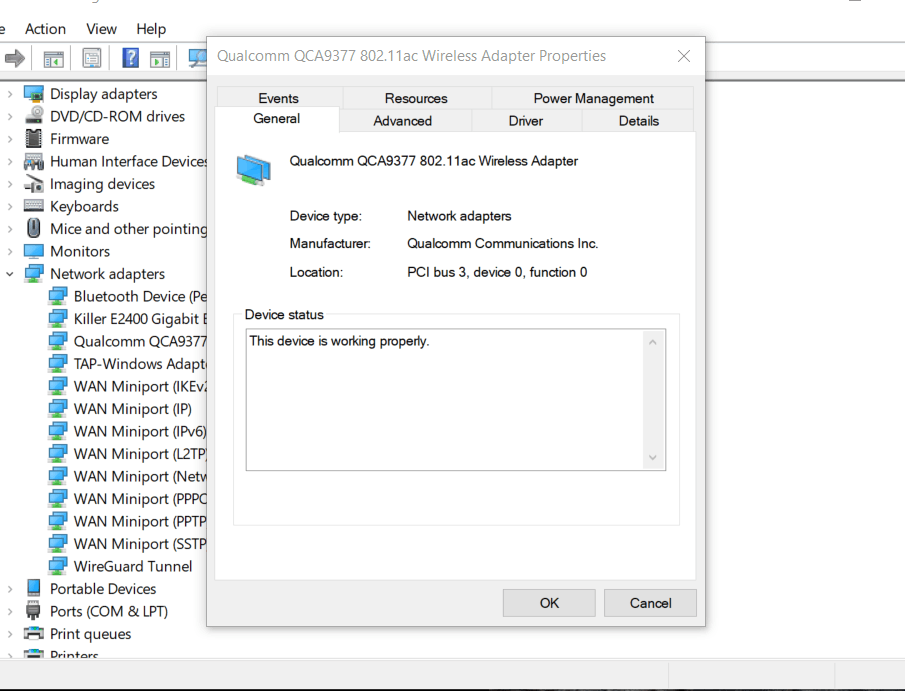Screen dimensions: 905x691
Task: Expand the Print queues node
Action: tap(10, 633)
